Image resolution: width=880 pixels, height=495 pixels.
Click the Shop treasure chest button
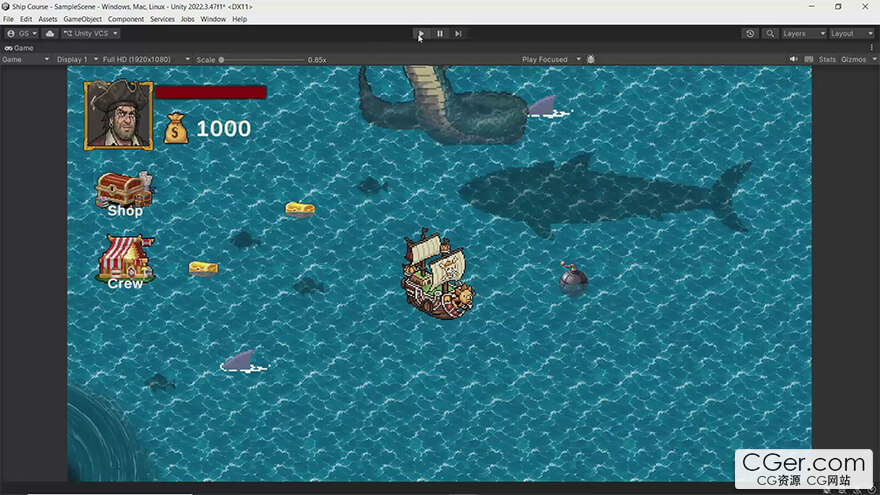click(125, 194)
